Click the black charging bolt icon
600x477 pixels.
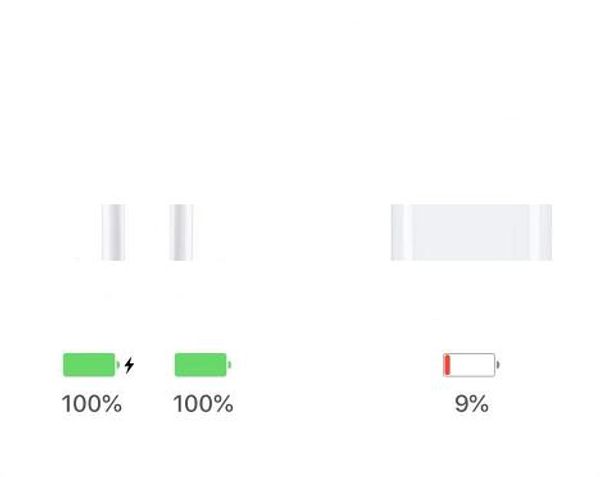tap(129, 366)
